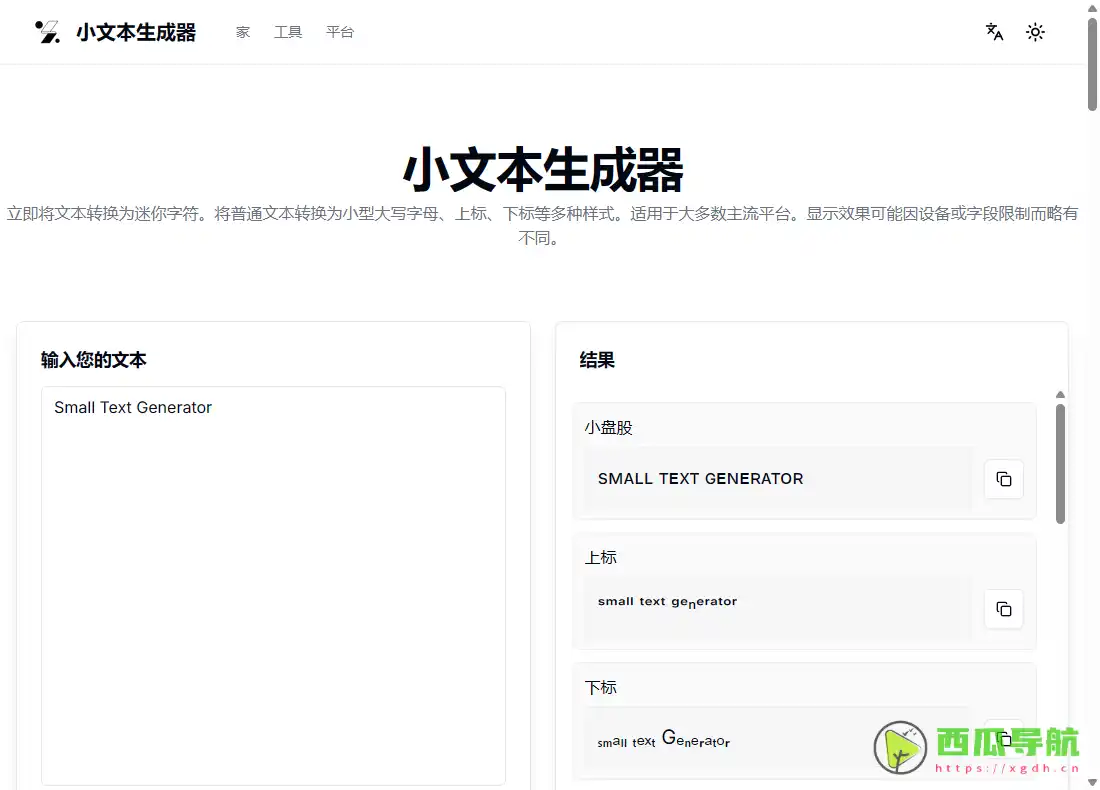Toggle the light/dark theme sun icon
1100x790 pixels.
(x=1035, y=32)
